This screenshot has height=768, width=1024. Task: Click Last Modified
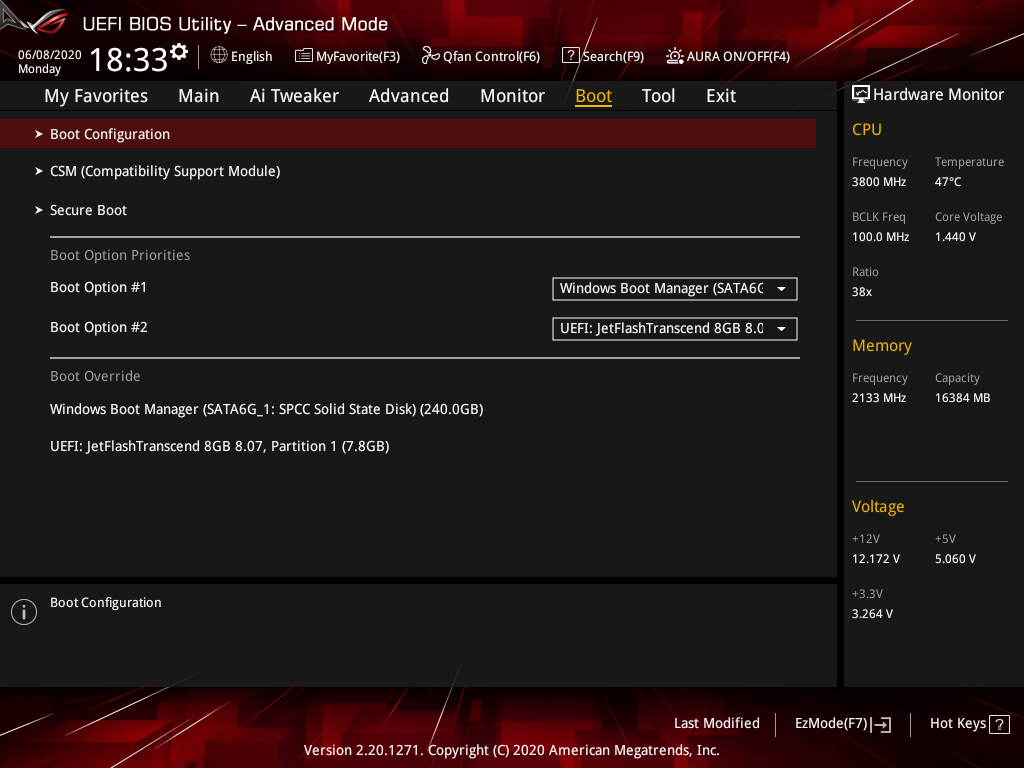pos(716,724)
